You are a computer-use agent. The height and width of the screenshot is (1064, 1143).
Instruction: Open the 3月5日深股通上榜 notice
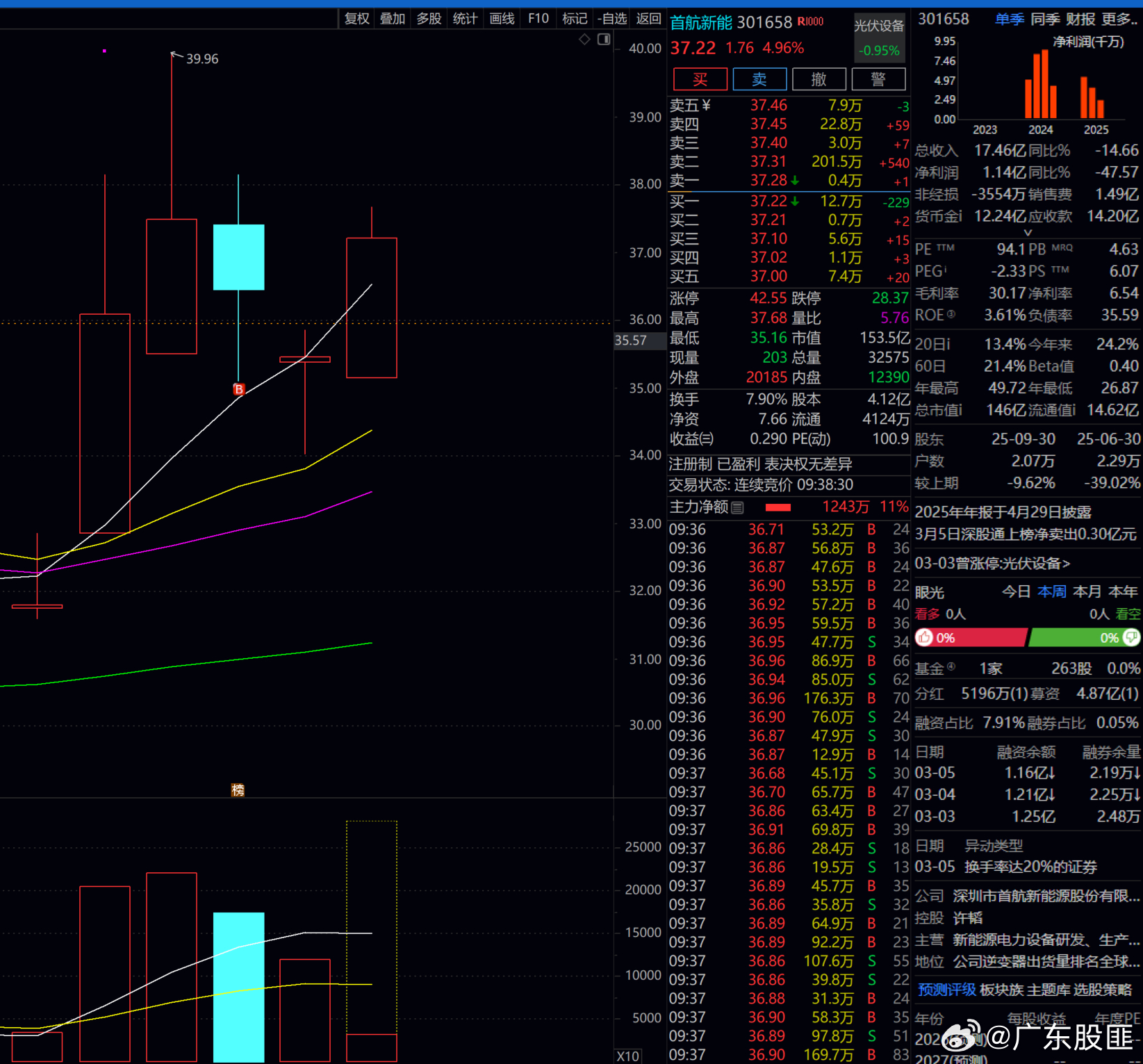(1026, 534)
